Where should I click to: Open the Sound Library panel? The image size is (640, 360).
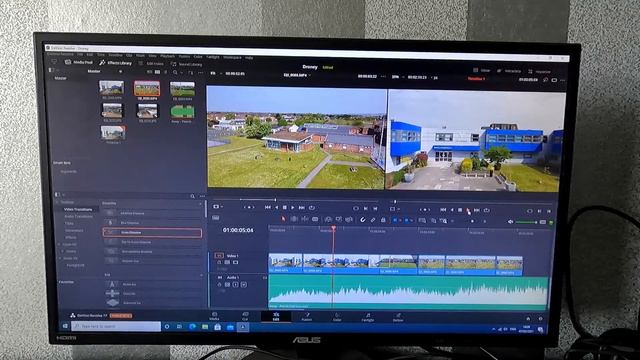[187, 64]
